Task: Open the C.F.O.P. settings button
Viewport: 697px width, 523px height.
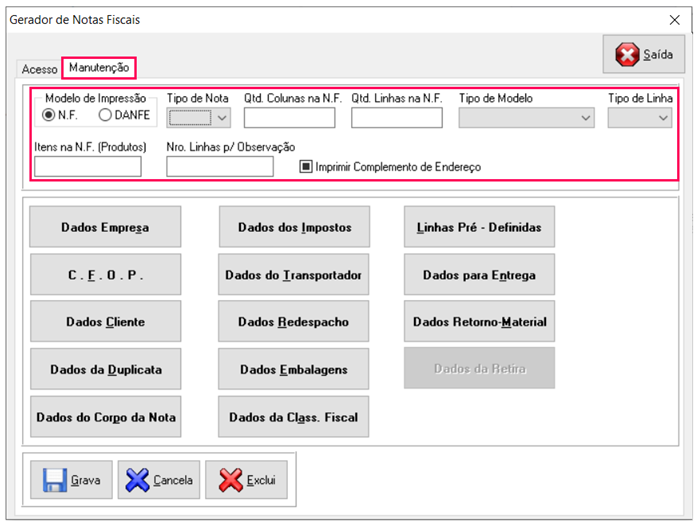Action: coord(105,274)
